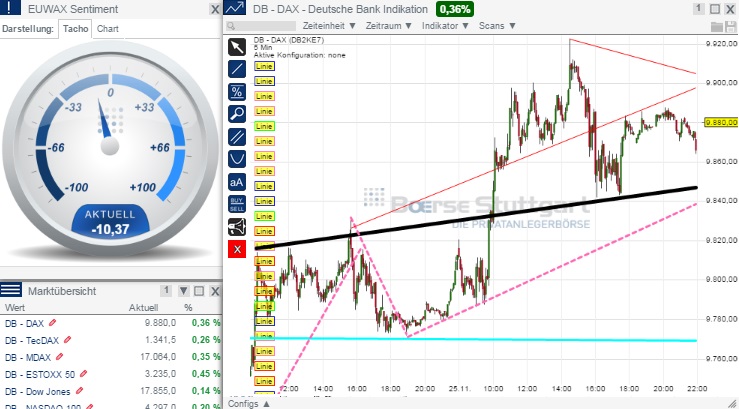Click the 25.11. date label on time axis
Screen dimensions: 739x409
461,389
